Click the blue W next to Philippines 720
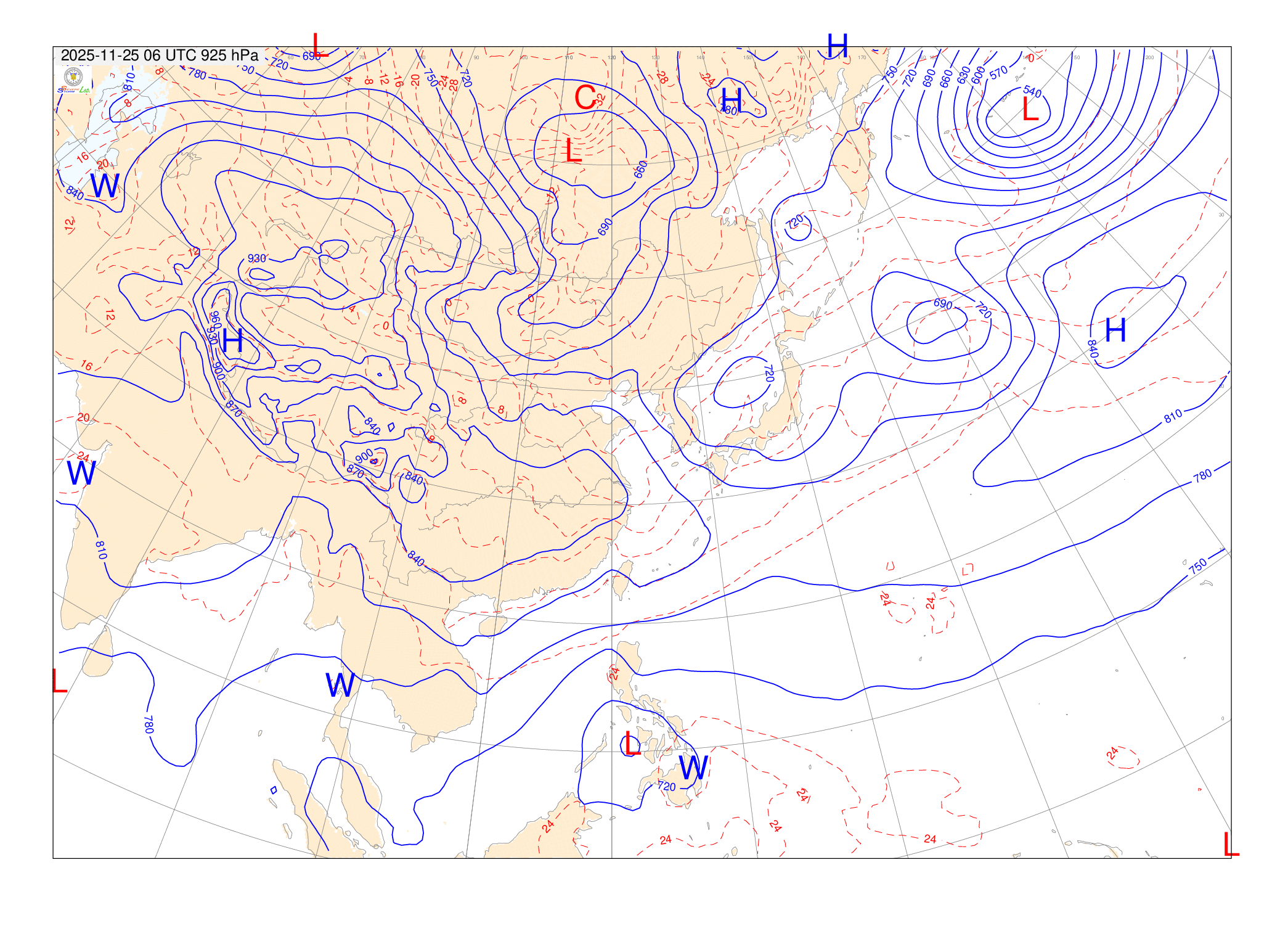This screenshot has height=931, width=1288. (693, 768)
